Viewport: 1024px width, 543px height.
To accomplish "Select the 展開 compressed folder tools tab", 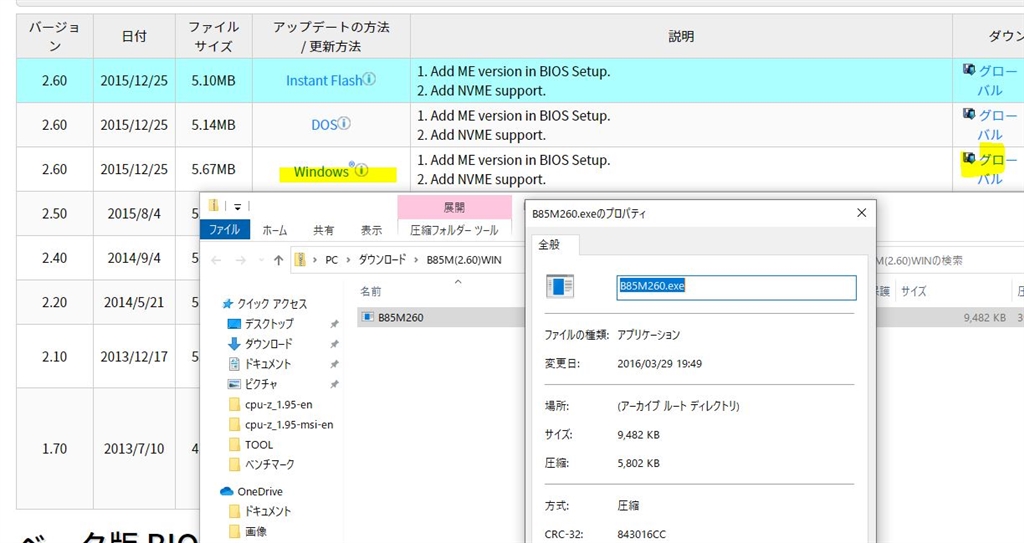I will click(454, 208).
